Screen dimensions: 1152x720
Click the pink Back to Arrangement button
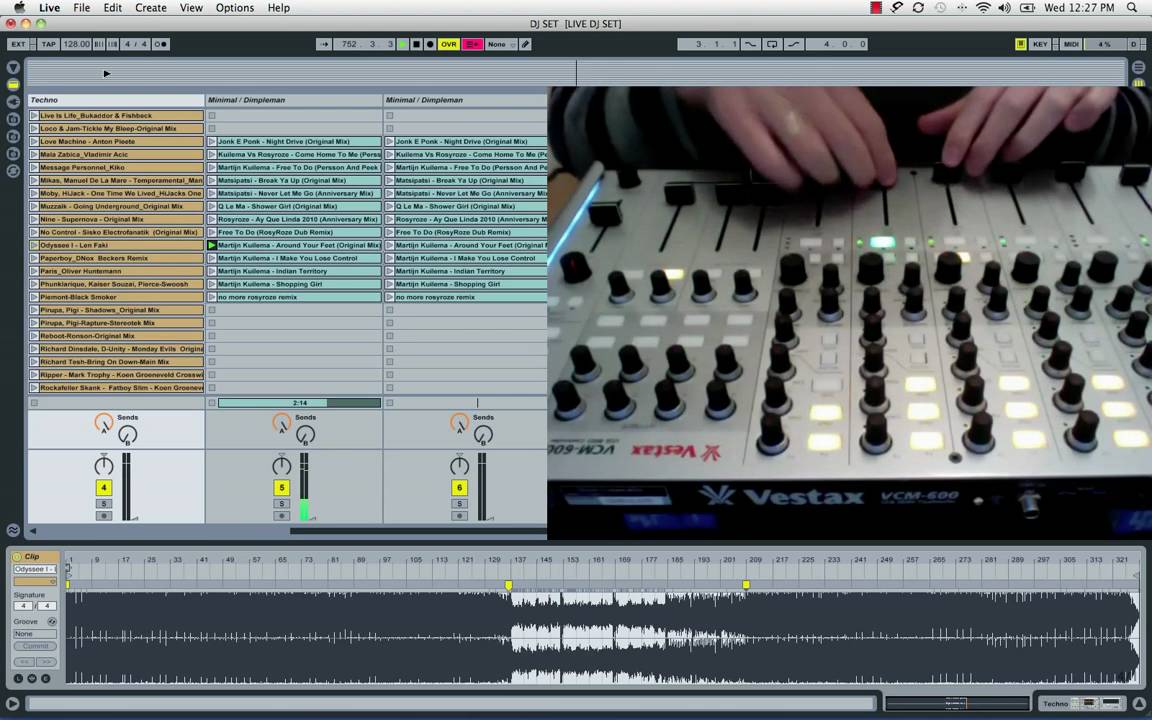472,44
